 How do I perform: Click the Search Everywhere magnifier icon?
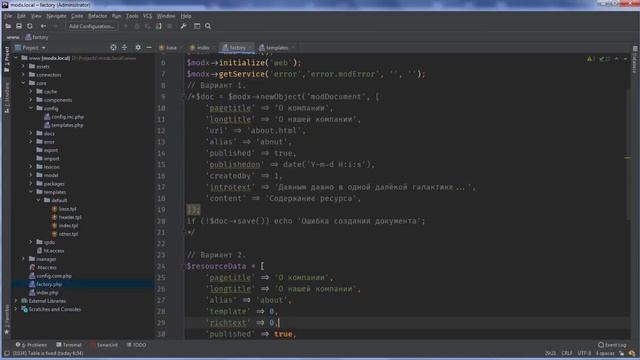click(208, 26)
